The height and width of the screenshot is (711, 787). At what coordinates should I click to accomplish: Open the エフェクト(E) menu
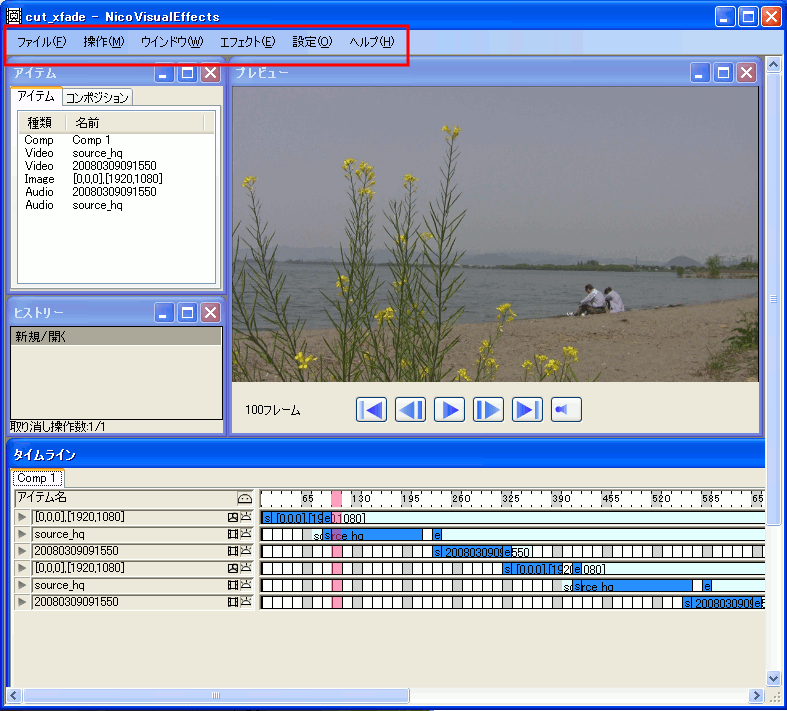tap(248, 42)
